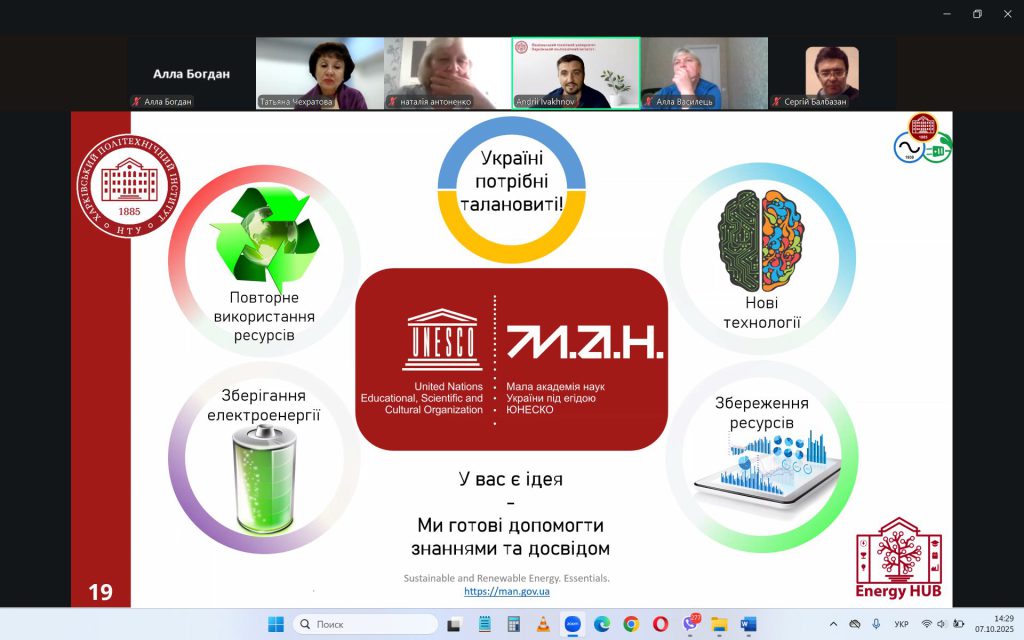Click muted mic icon beside Алла Богдан

136,101
